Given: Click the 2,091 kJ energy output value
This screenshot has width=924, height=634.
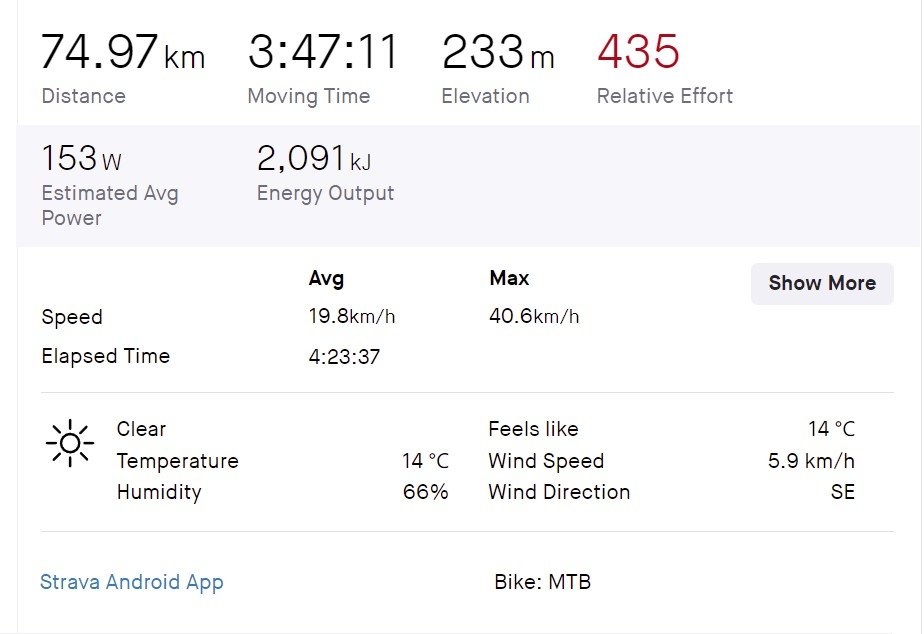Looking at the screenshot, I should pos(314,158).
